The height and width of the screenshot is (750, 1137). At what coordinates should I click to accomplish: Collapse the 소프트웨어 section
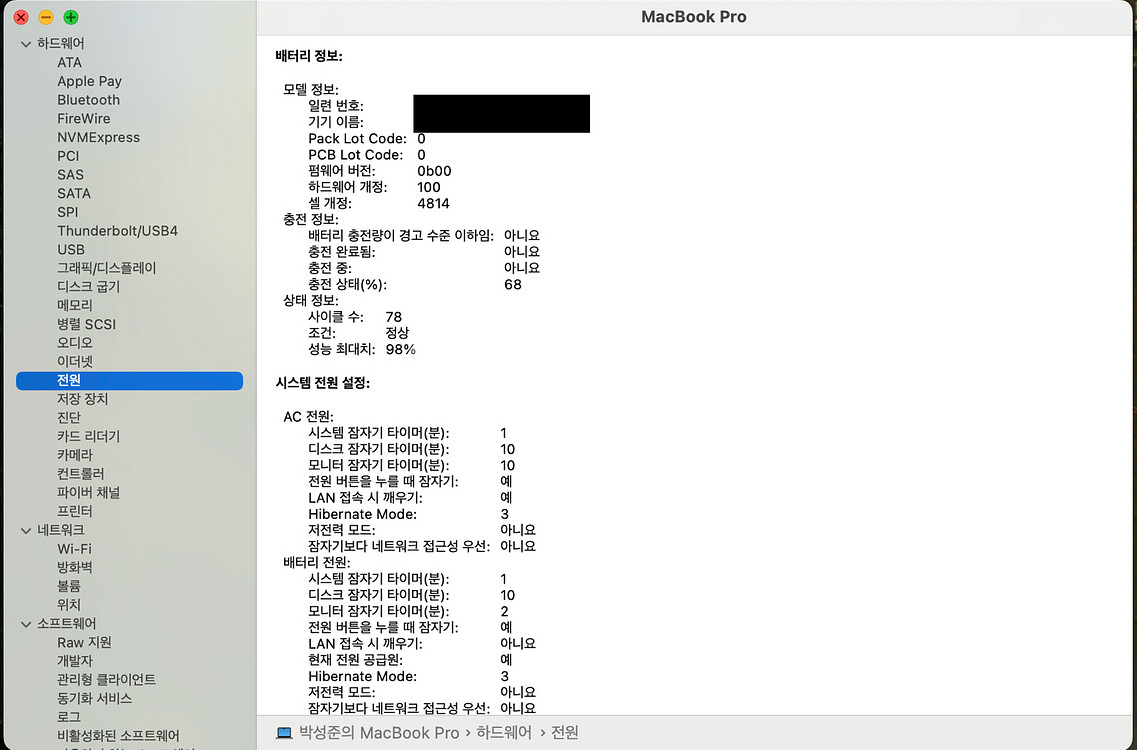coord(26,625)
